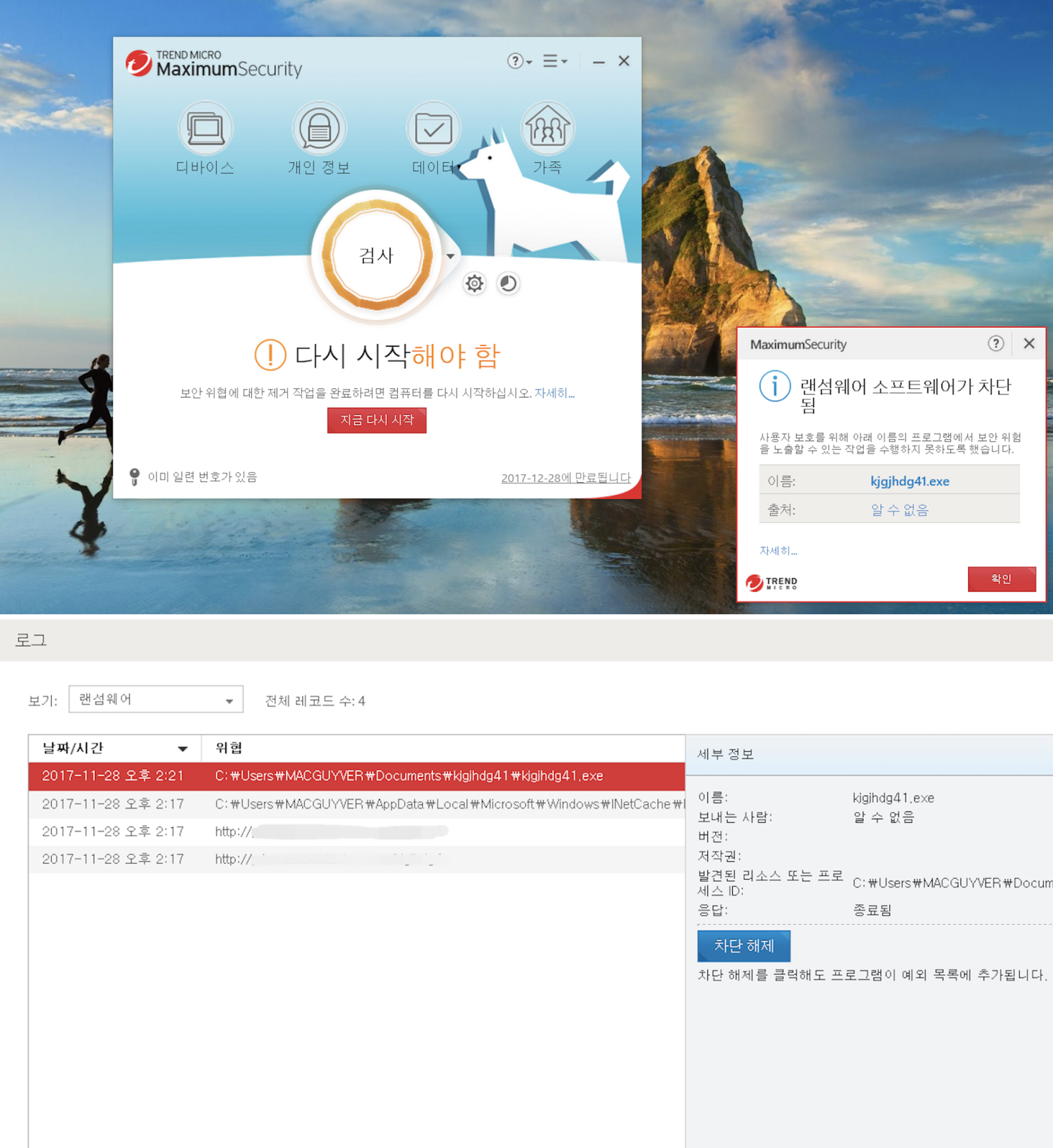Select the 2:21 kjgjhdg41.exe log row
The height and width of the screenshot is (1148, 1053).
[x=357, y=776]
